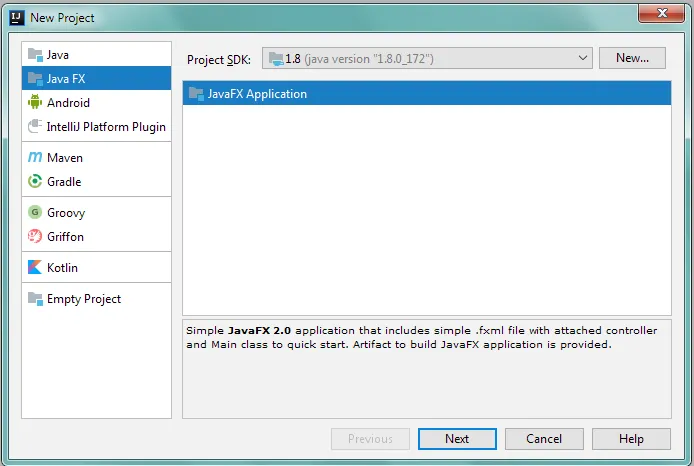This screenshot has height=466, width=694.
Task: Click the 1.8 java version text
Action: (359, 58)
